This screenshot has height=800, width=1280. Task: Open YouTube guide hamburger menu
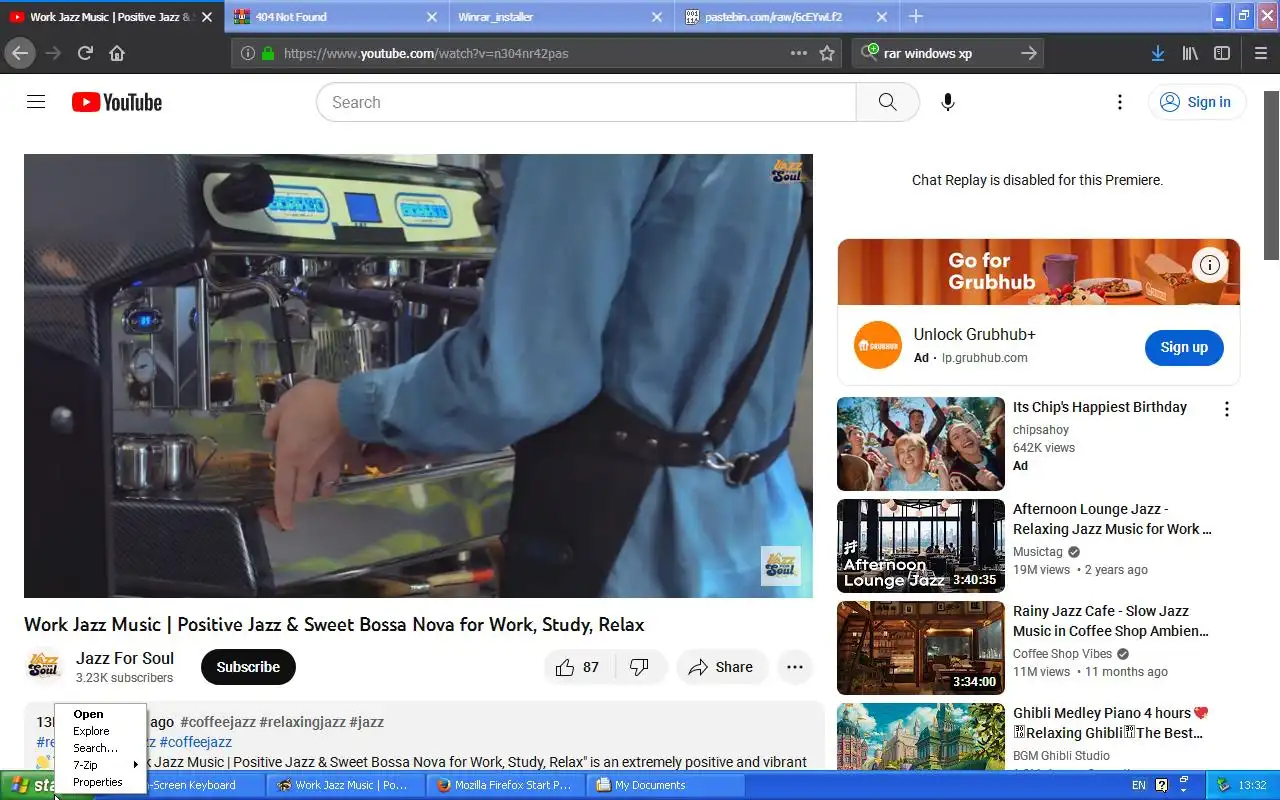pos(36,102)
